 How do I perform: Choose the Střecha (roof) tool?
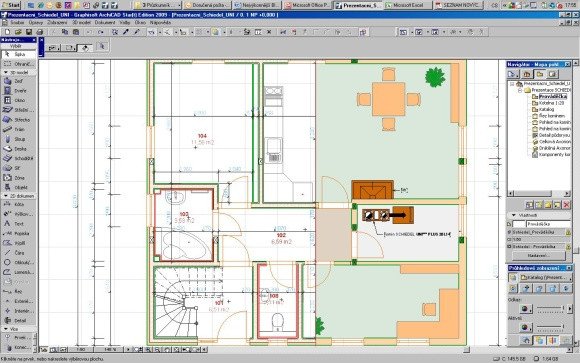(18, 120)
